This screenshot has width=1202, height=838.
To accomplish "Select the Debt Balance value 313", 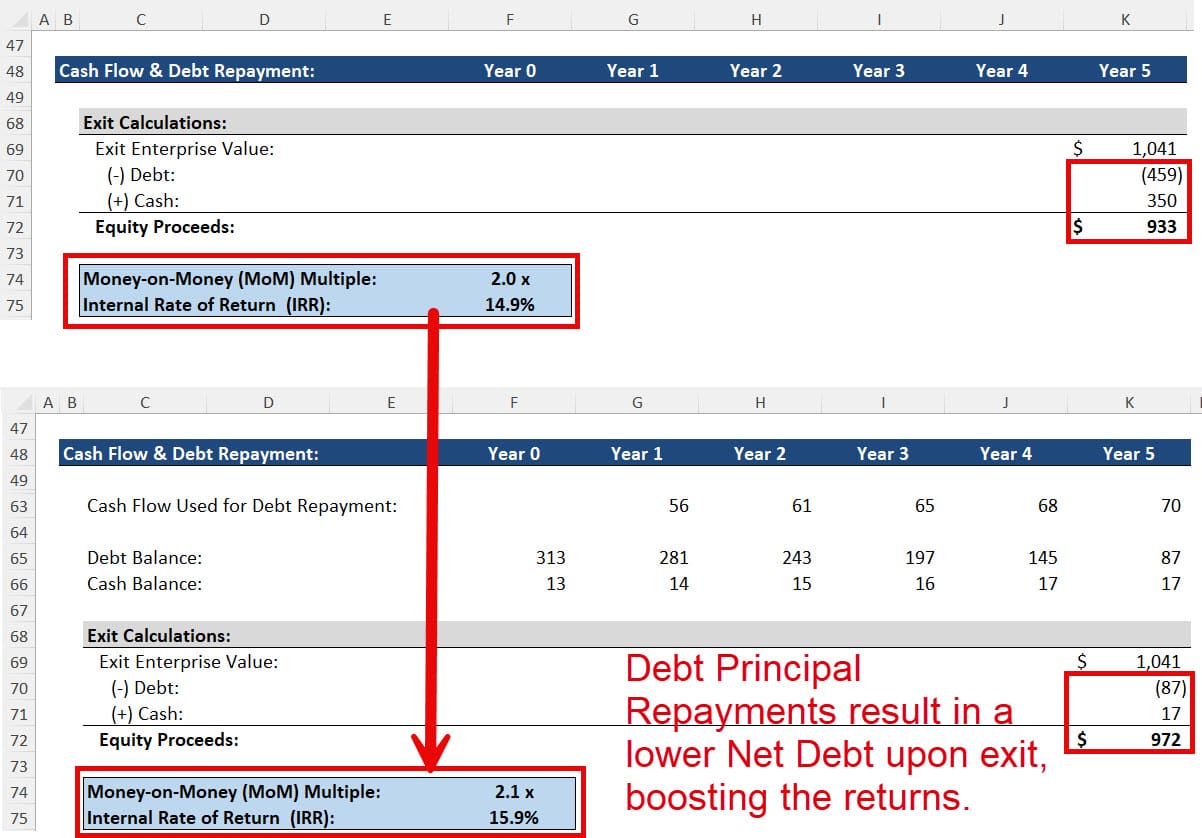I will coord(550,557).
